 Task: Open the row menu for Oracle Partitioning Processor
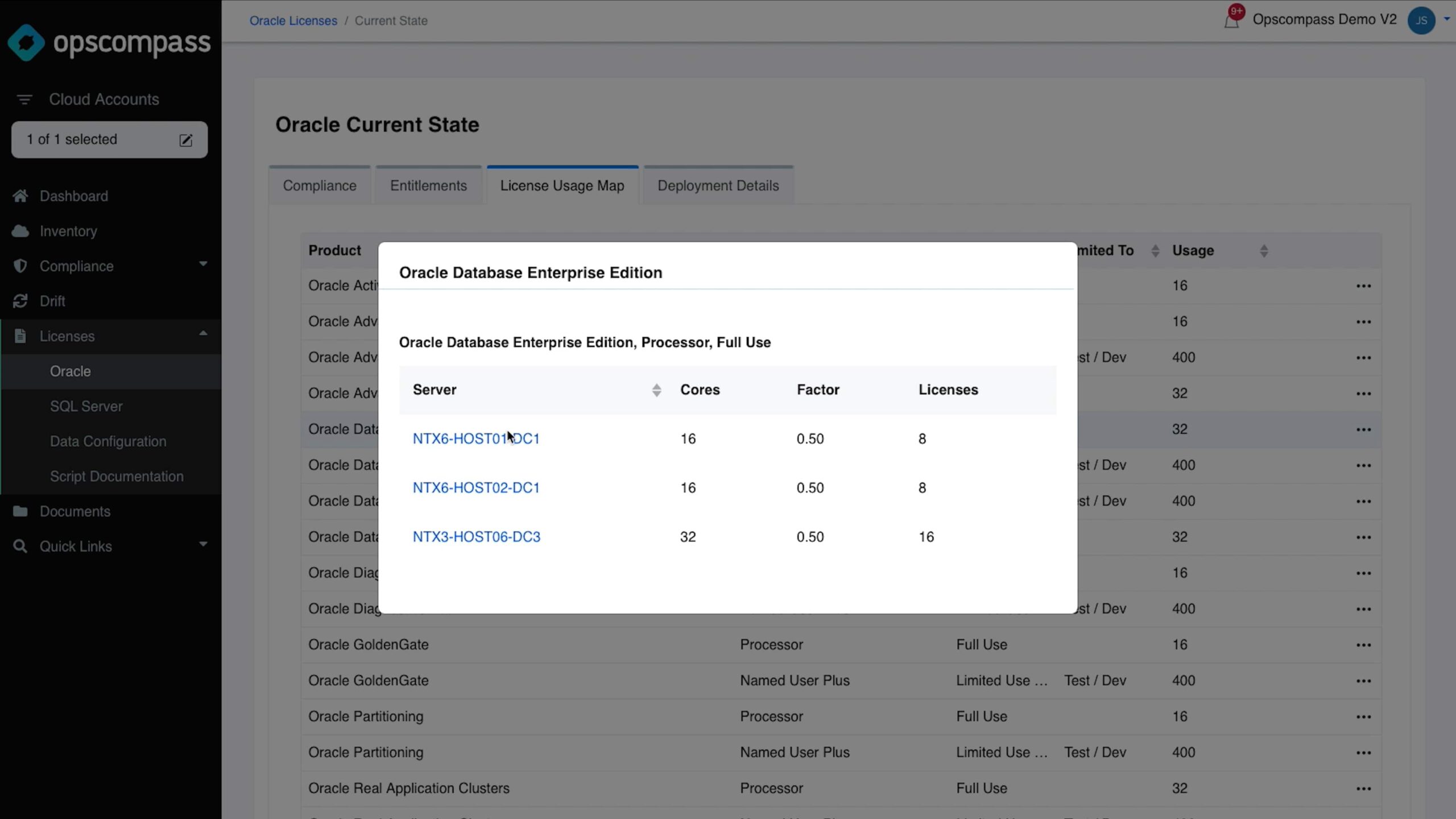pos(1363,717)
